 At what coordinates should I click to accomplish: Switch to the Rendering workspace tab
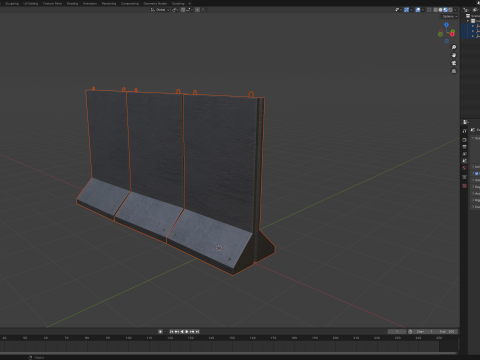(x=109, y=3)
